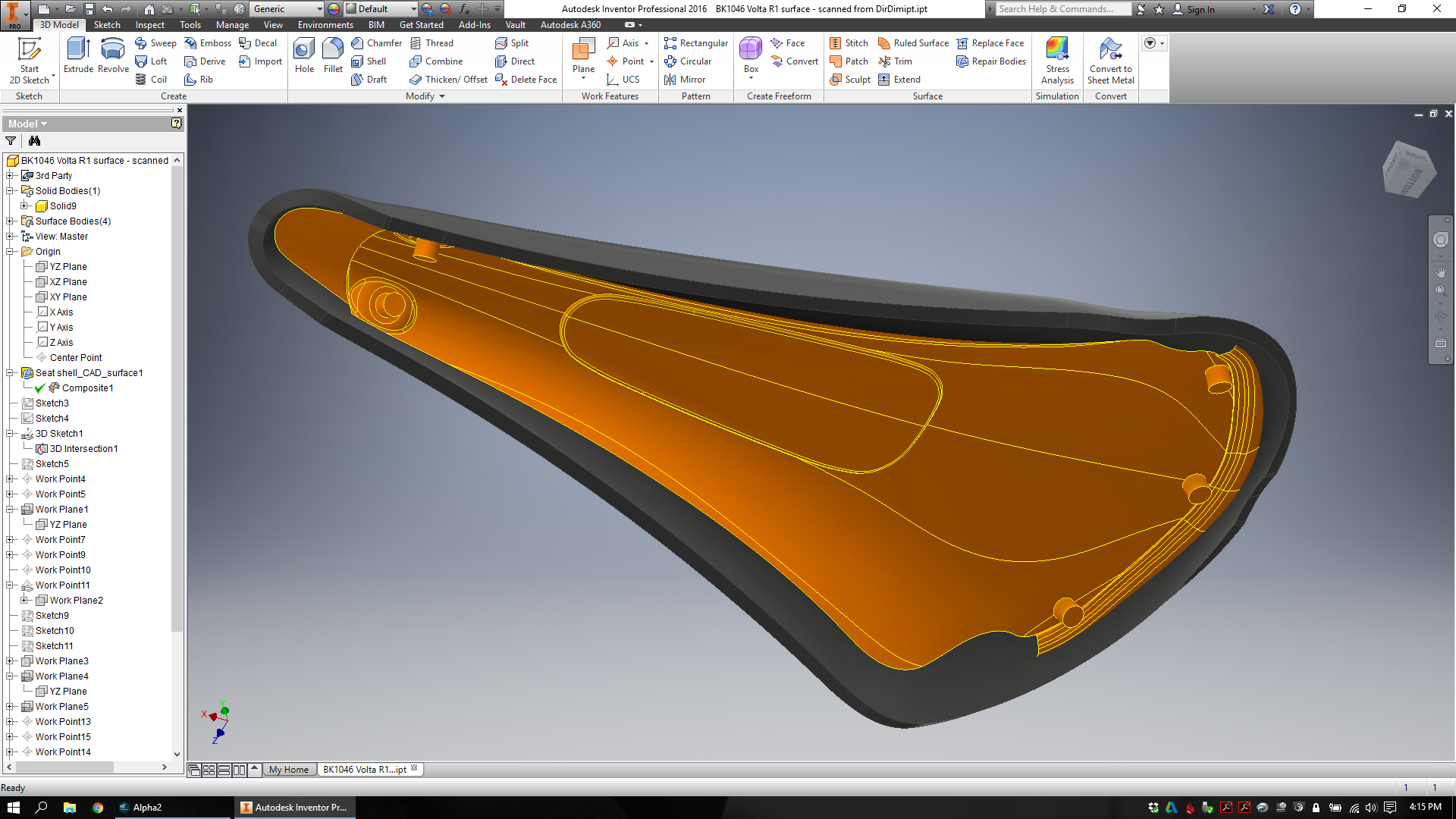Click the browser panel help button
The width and height of the screenshot is (1456, 819).
point(177,123)
